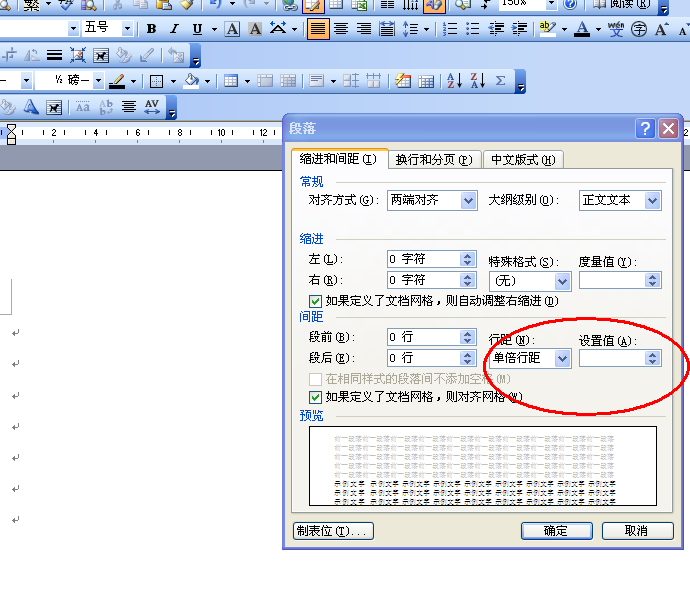Apply character shading to text

coord(255,29)
